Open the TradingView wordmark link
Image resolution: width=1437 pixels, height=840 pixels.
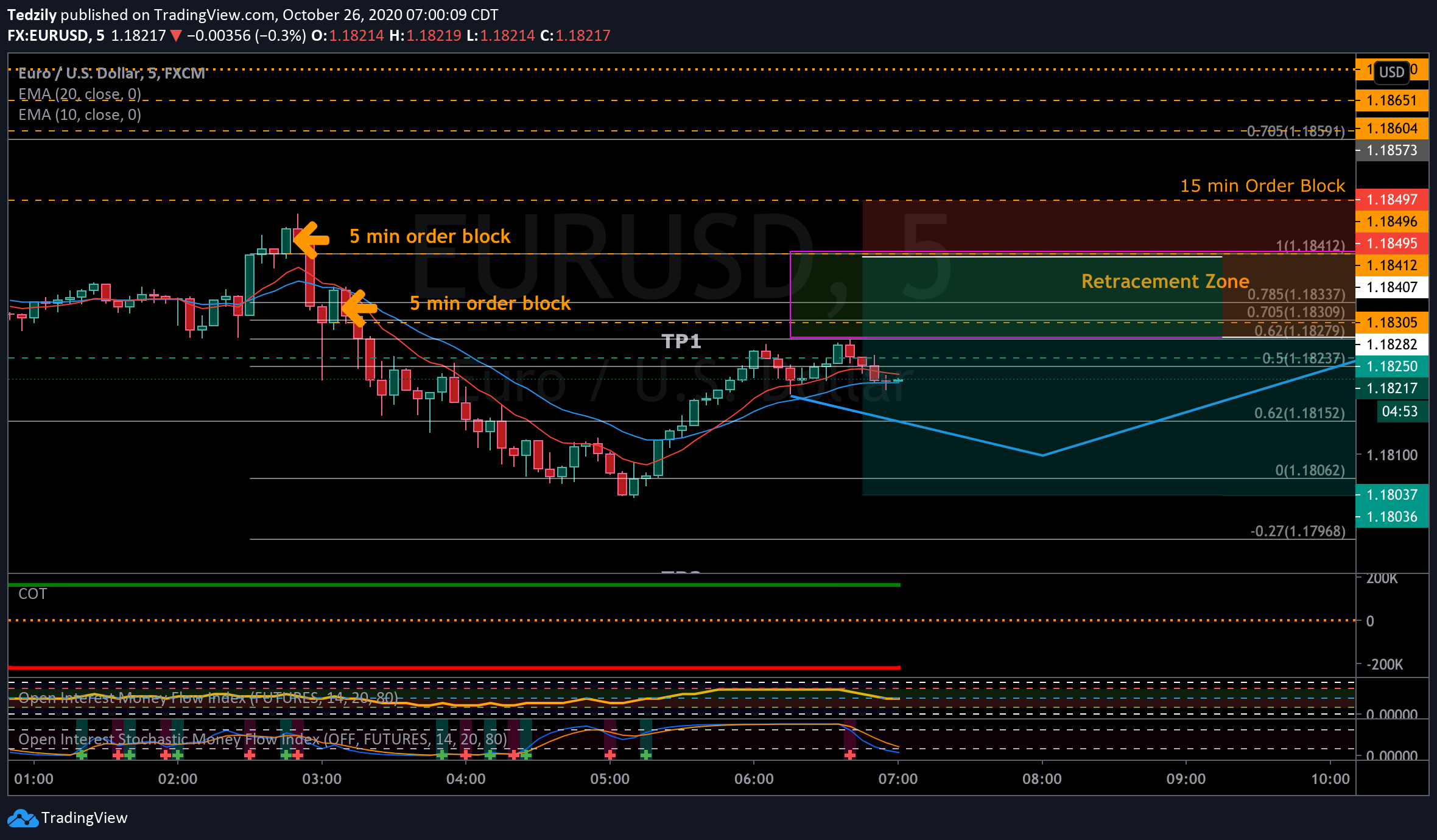[x=85, y=817]
